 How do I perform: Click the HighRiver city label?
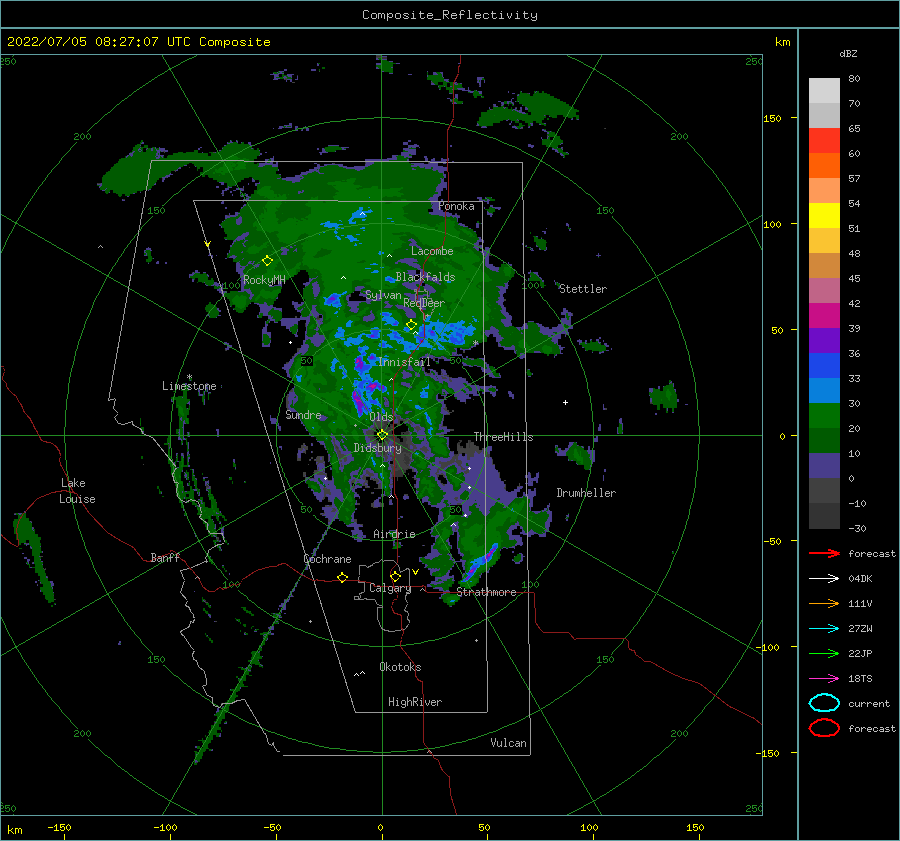415,702
